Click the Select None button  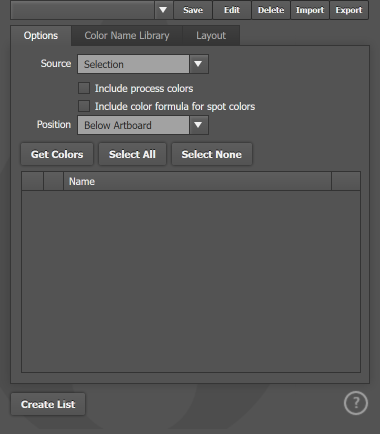pyautogui.click(x=212, y=154)
